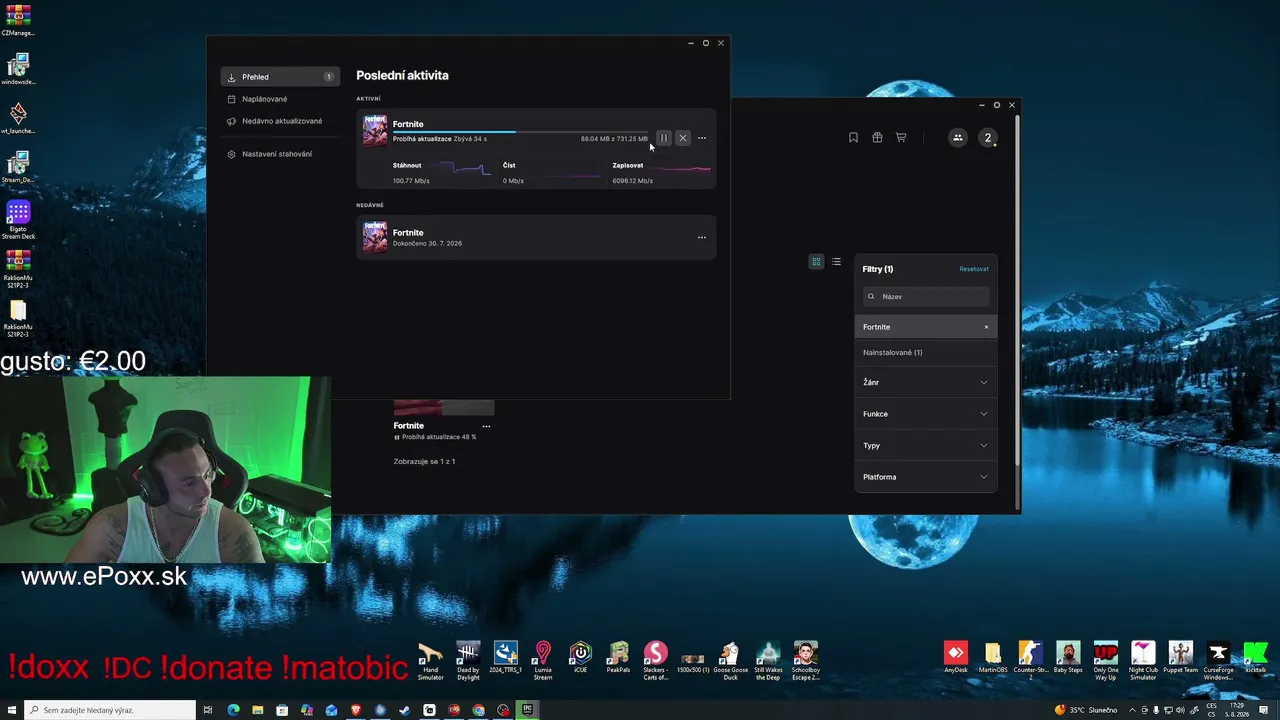
Task: Switch library to grid view
Action: point(816,262)
